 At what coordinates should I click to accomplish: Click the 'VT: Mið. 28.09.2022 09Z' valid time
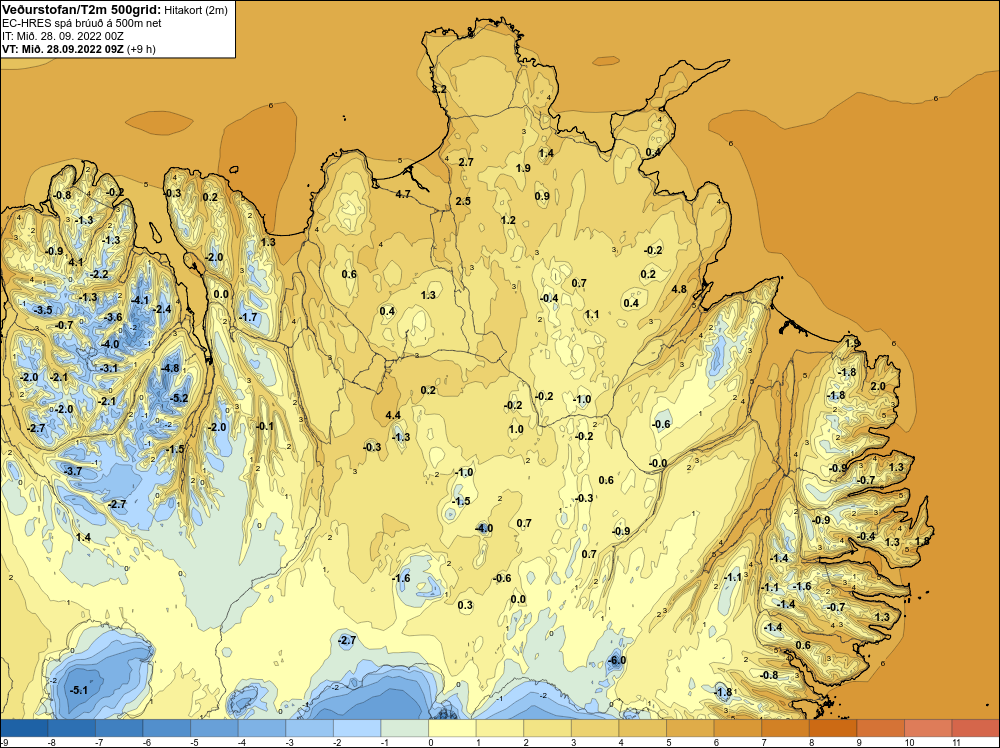62,49
